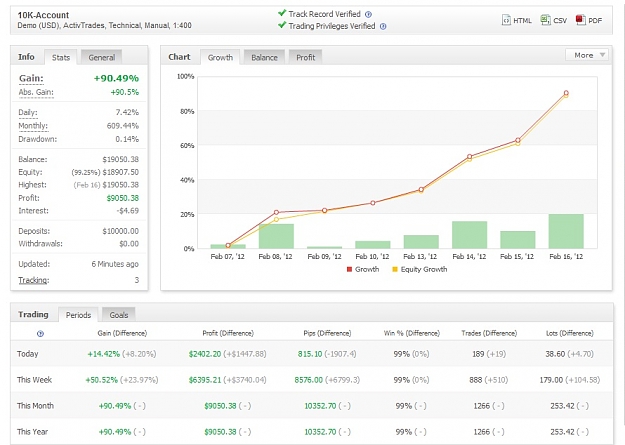This screenshot has width=625, height=445.
Task: Click green checkmark beside Track Record Verified
Action: point(282,13)
